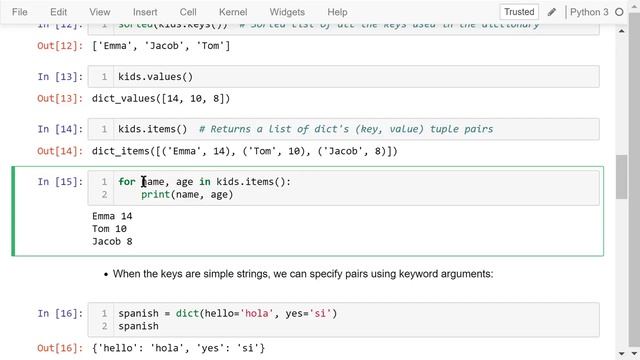The width and height of the screenshot is (640, 360).
Task: Click the second line 'spanish' in cell 16
Action: point(138,326)
